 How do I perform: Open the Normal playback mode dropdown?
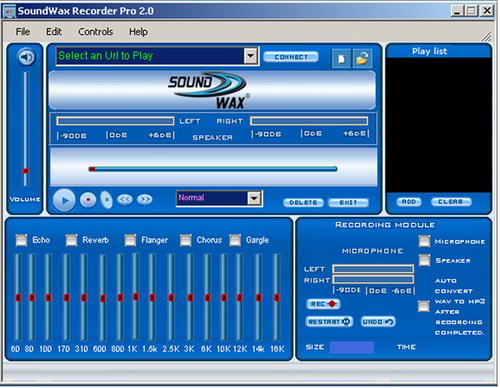(x=254, y=198)
